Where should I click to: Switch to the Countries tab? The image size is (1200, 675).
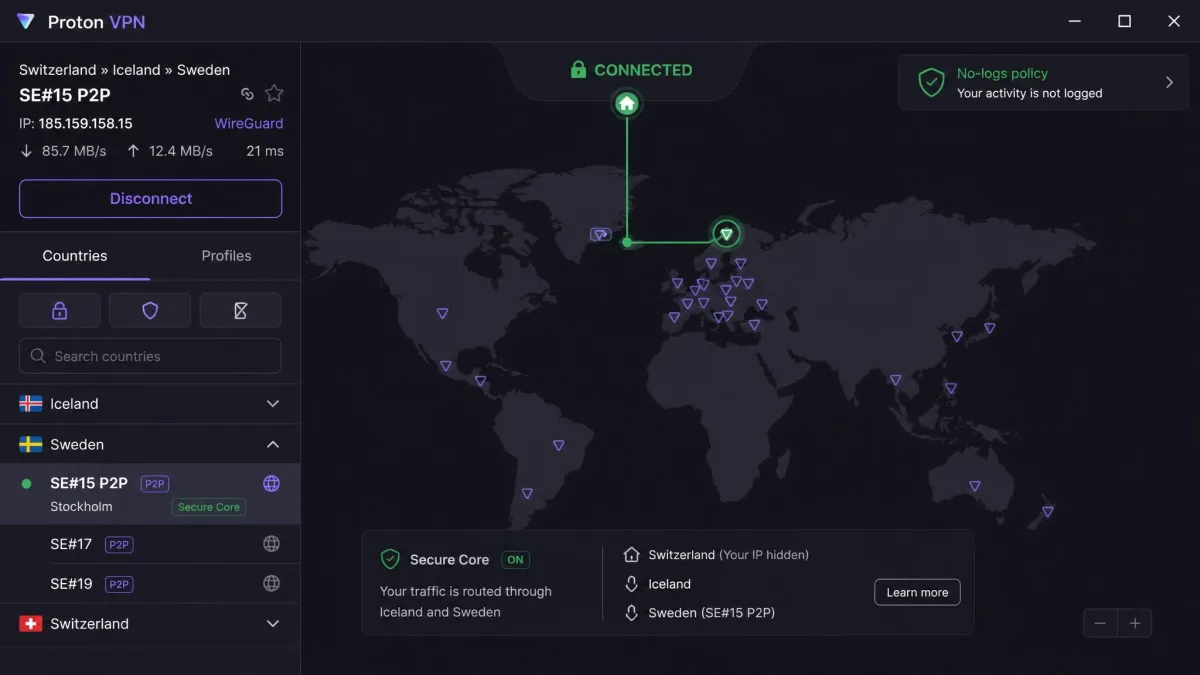pos(75,256)
